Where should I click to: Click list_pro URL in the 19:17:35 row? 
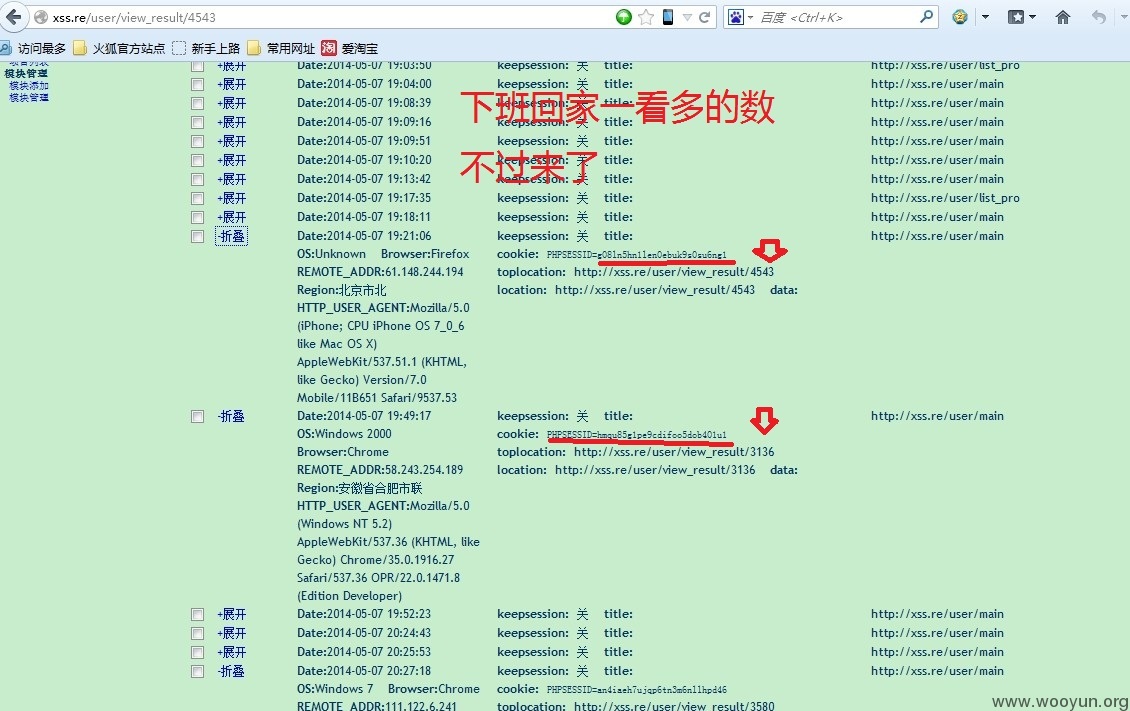pos(945,198)
